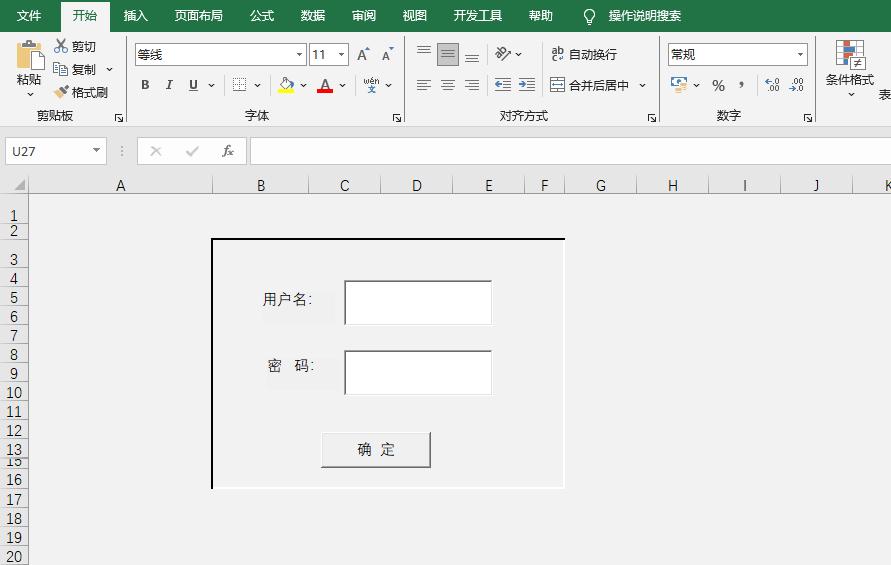The height and width of the screenshot is (565, 891).
Task: Apply percent style (%)
Action: [718, 86]
